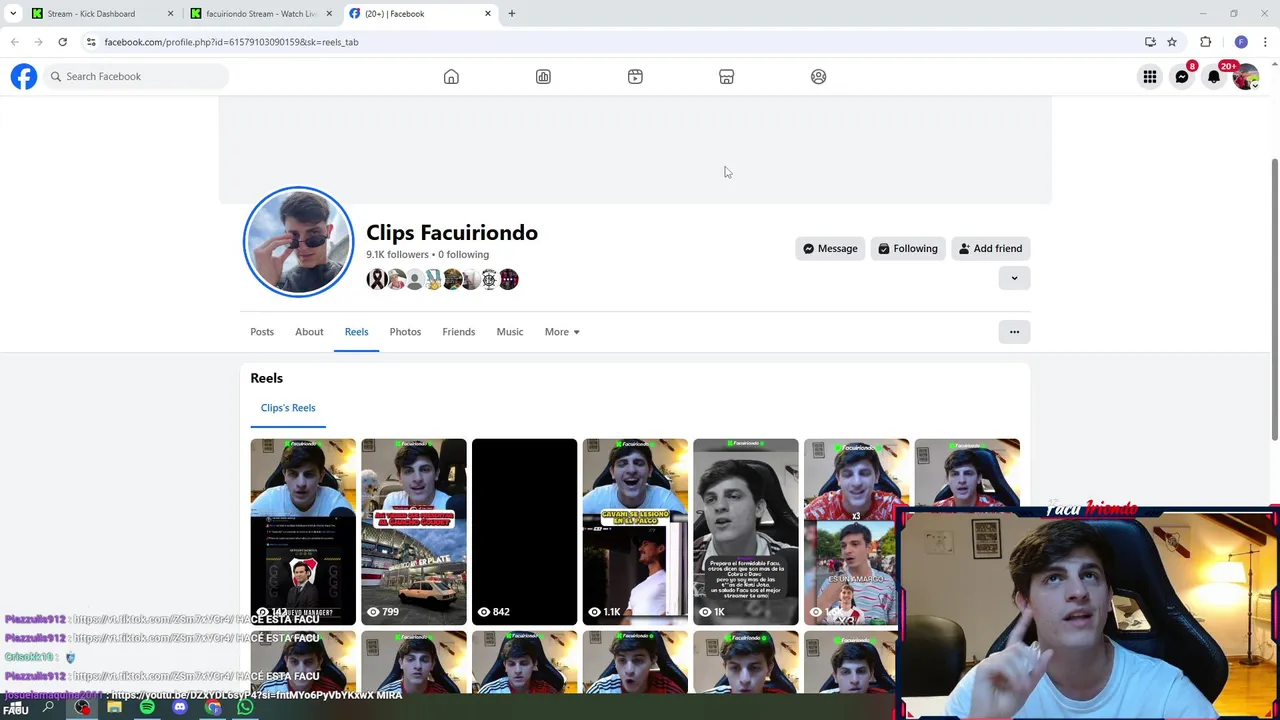The image size is (1280, 720).
Task: Click the Clips Facuiriondo profile picture
Action: pos(298,242)
